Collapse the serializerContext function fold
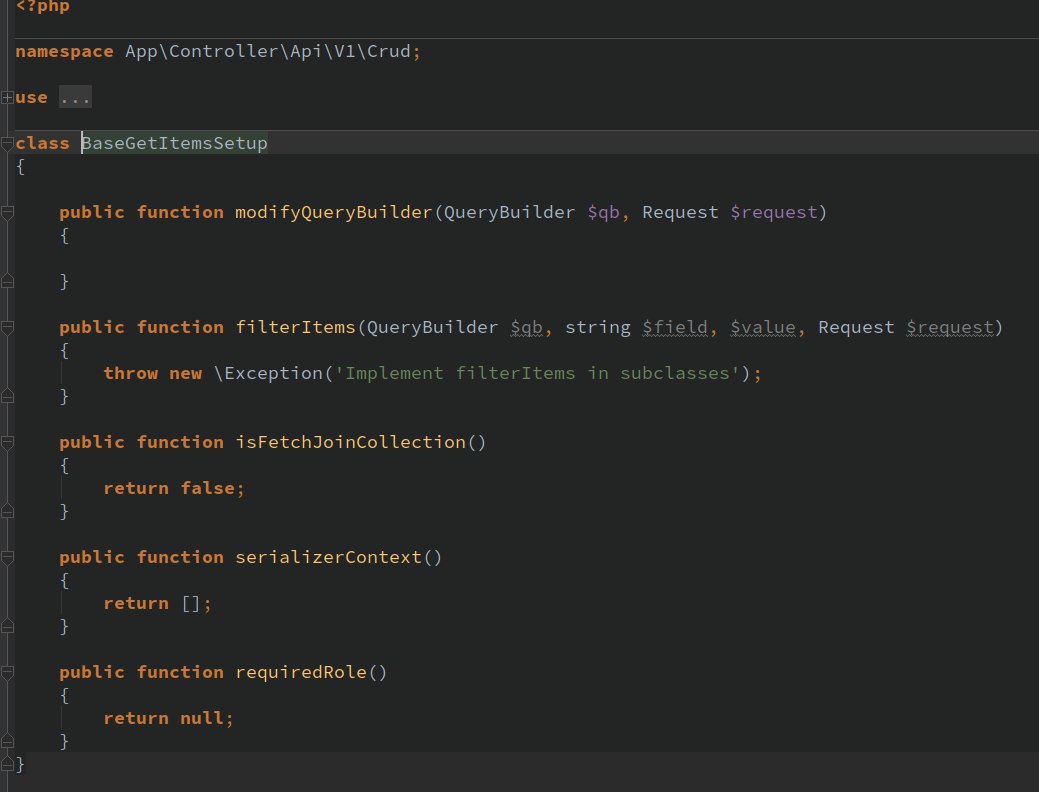The width and height of the screenshot is (1039, 792). (7, 557)
